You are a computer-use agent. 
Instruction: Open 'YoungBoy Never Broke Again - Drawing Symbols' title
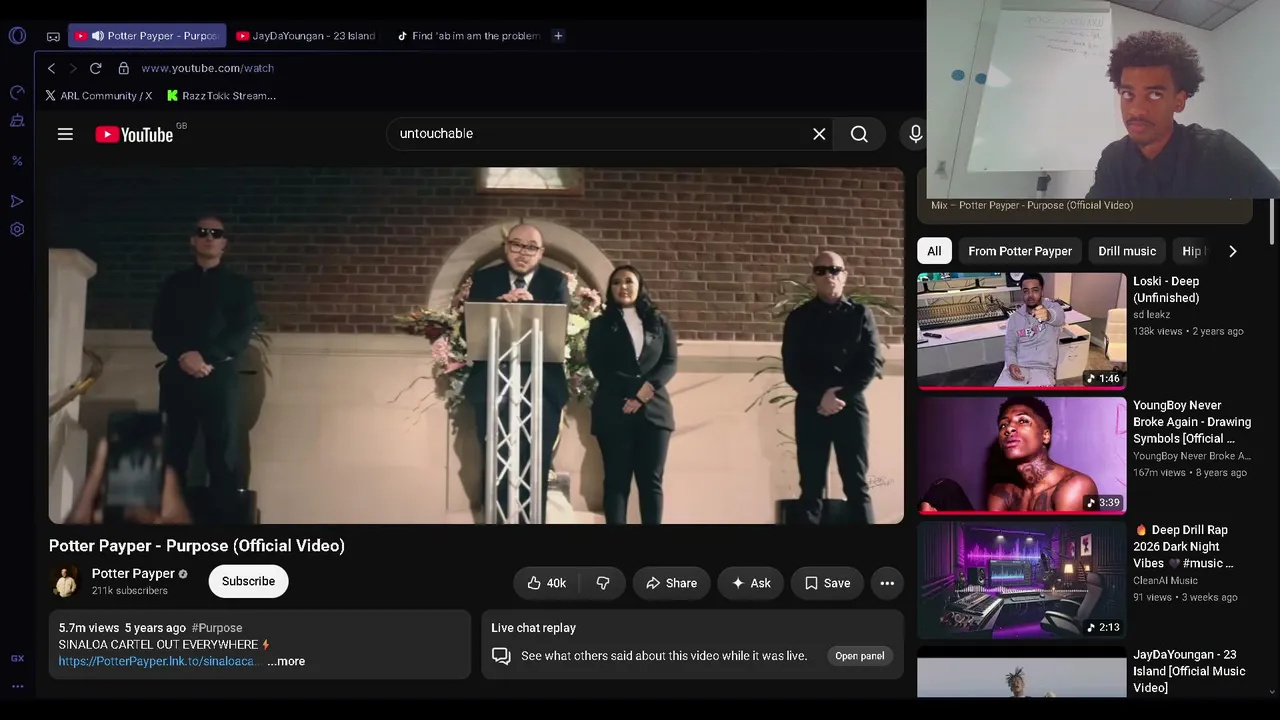(x=1192, y=422)
